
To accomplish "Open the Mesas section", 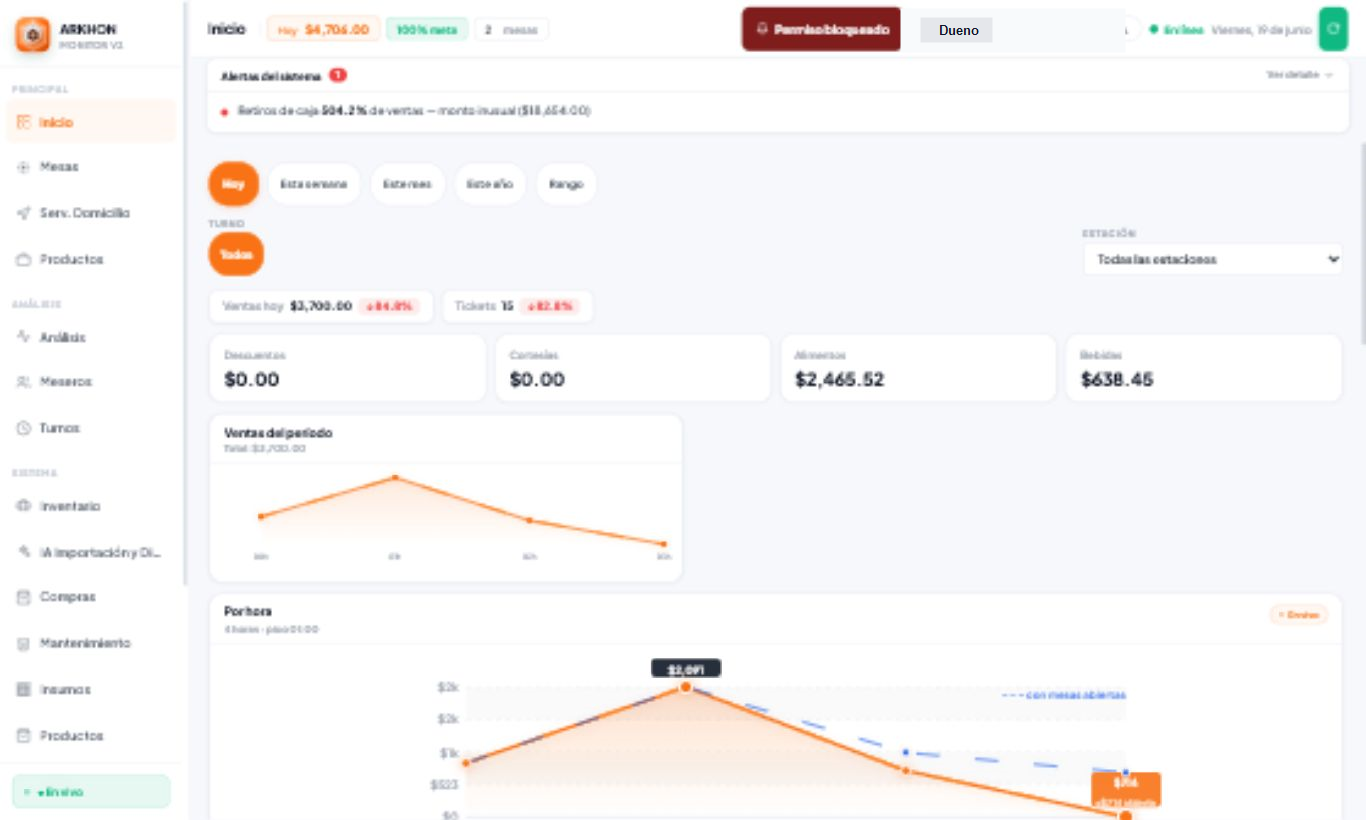I will [x=92, y=167].
